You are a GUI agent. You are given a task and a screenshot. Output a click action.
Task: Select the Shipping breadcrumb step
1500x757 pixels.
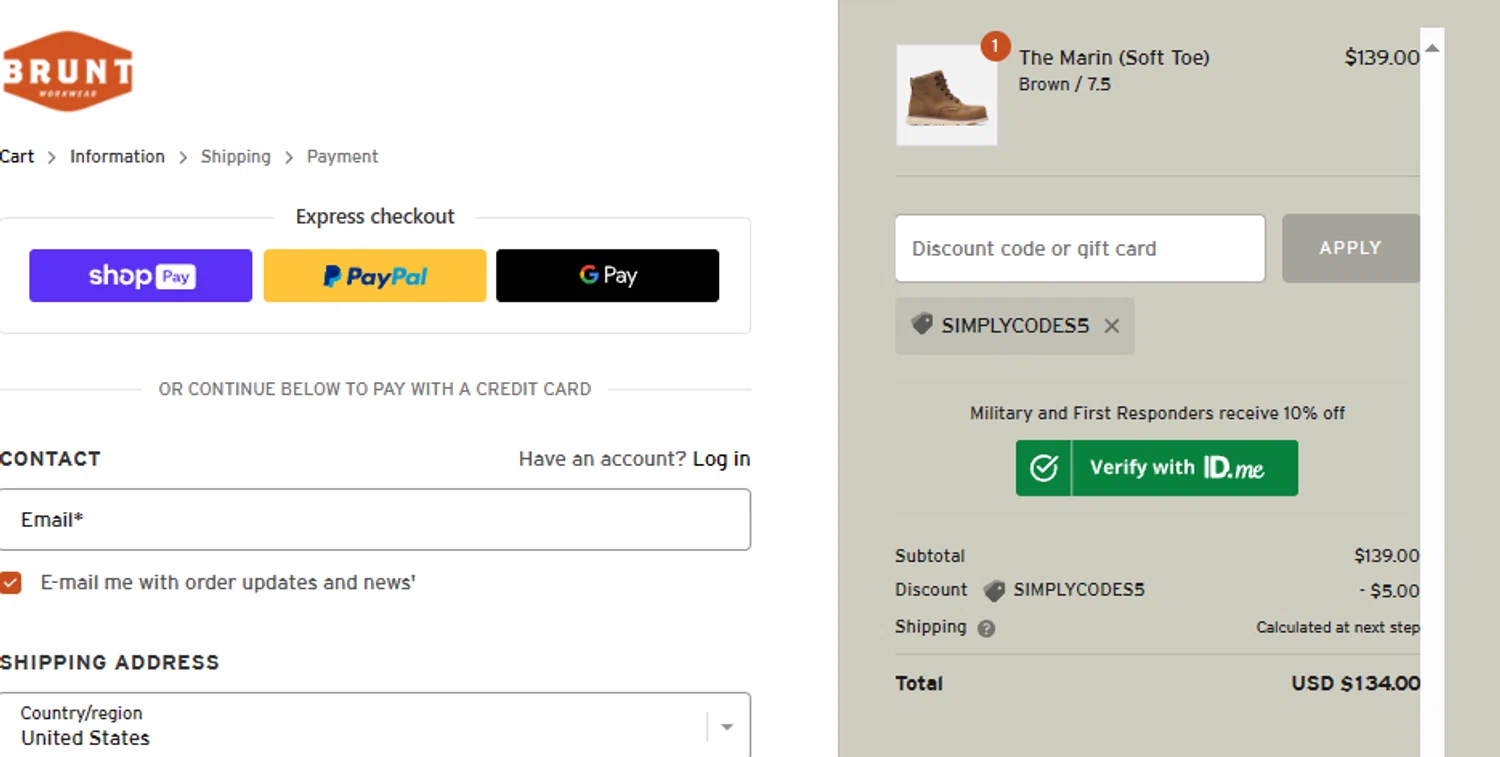point(236,156)
